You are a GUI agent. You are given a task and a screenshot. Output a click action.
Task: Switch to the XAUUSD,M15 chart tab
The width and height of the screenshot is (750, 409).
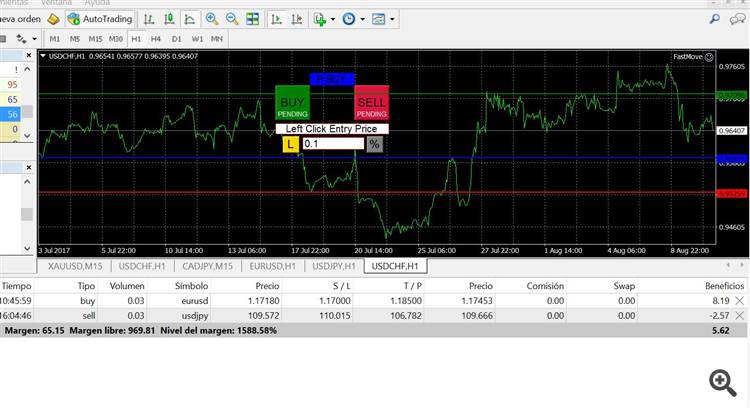pyautogui.click(x=75, y=266)
